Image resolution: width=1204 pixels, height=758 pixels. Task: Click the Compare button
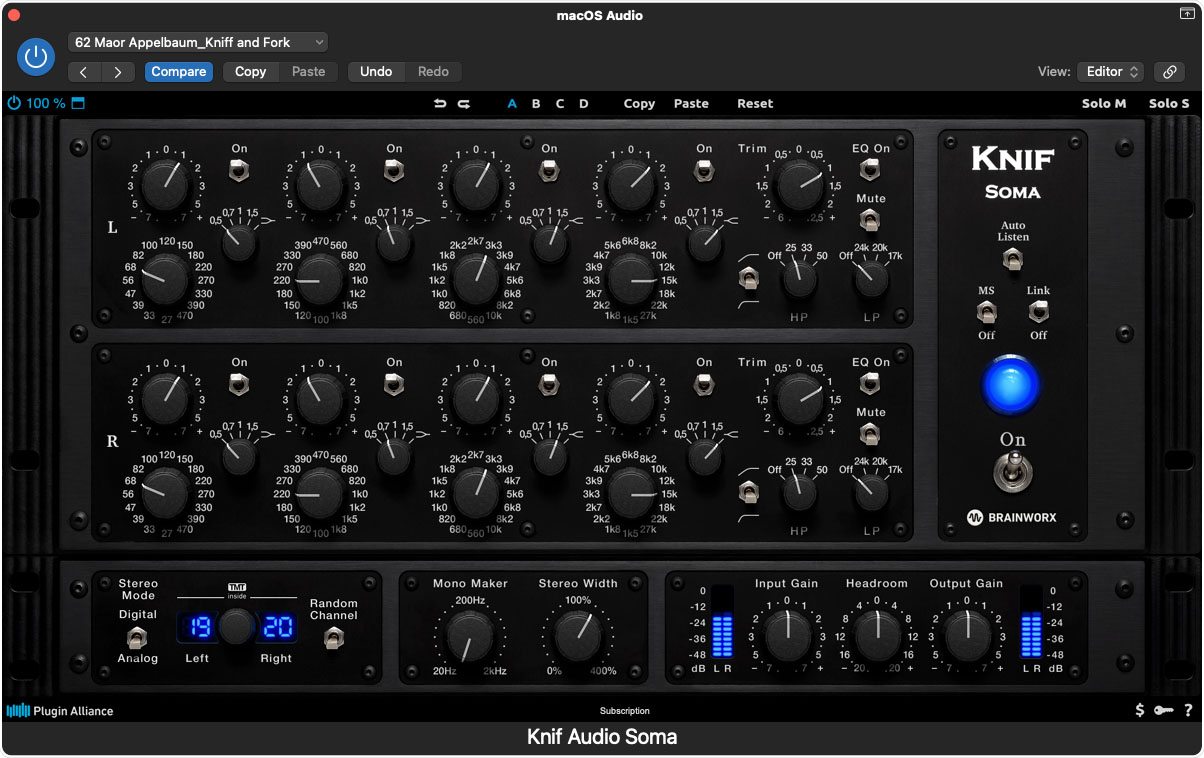[x=179, y=71]
